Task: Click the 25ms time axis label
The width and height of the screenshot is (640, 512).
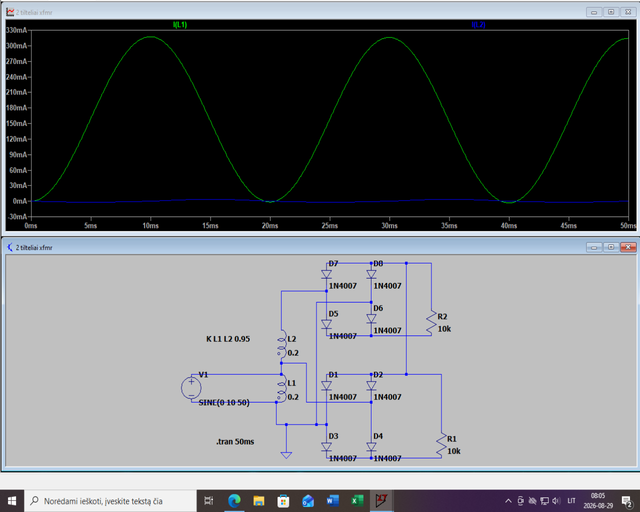Action: (329, 225)
